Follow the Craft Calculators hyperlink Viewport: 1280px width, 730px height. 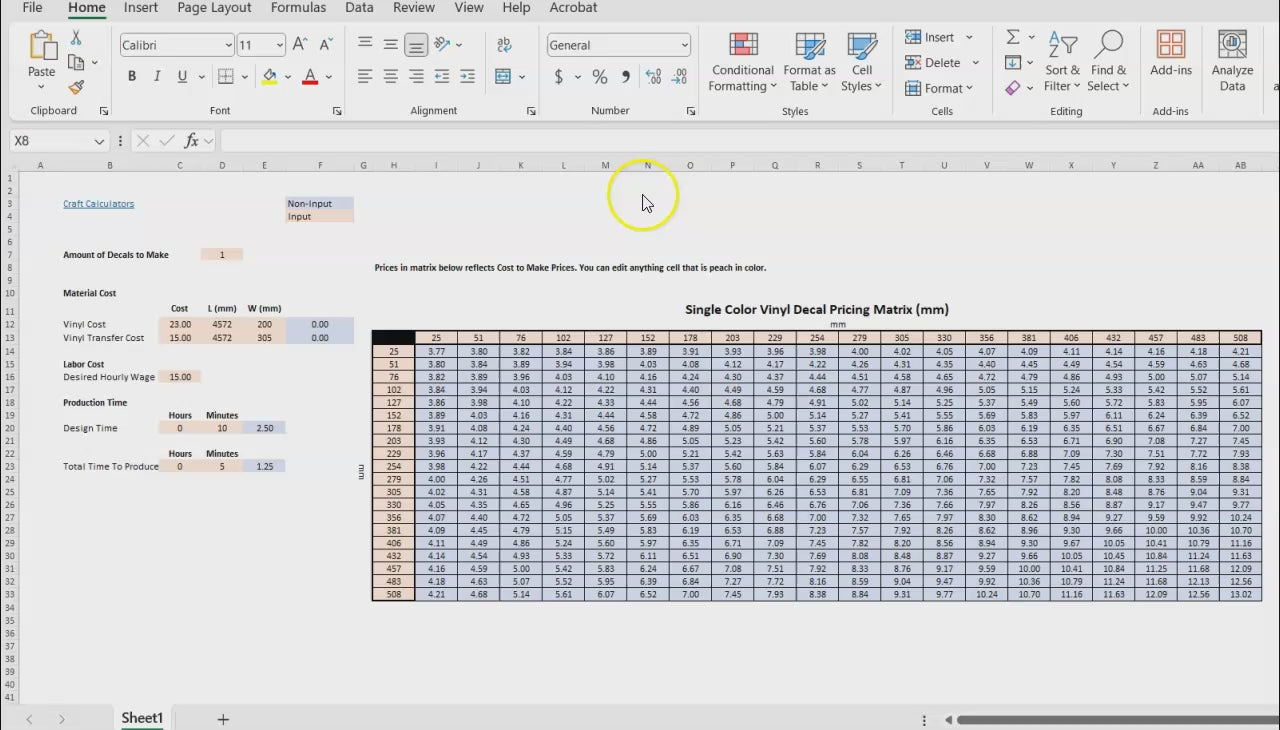tap(98, 204)
